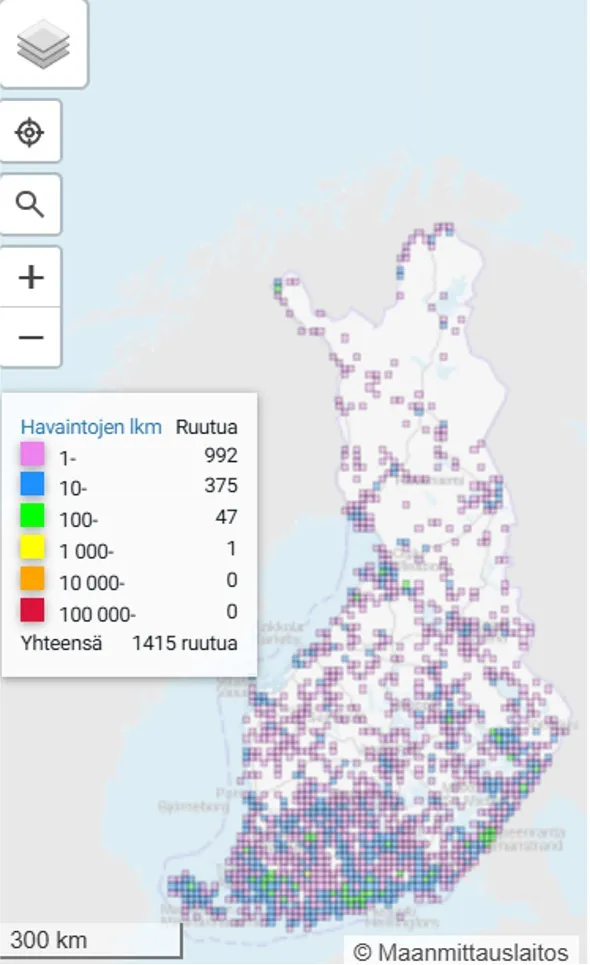The width and height of the screenshot is (590, 965).
Task: Click the Havaintojen lkm legend heading
Action: [91, 426]
